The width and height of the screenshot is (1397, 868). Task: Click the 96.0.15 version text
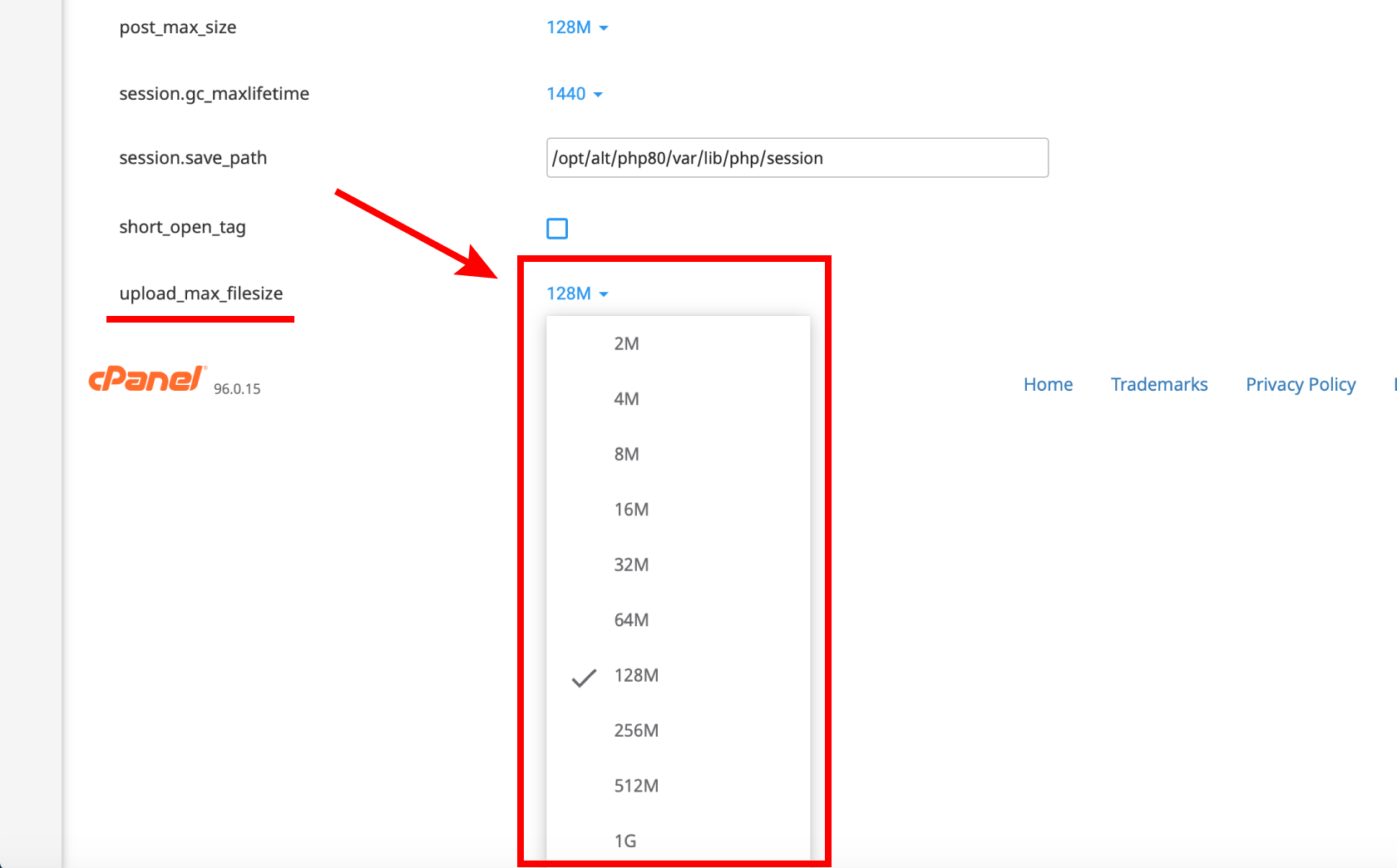point(237,389)
